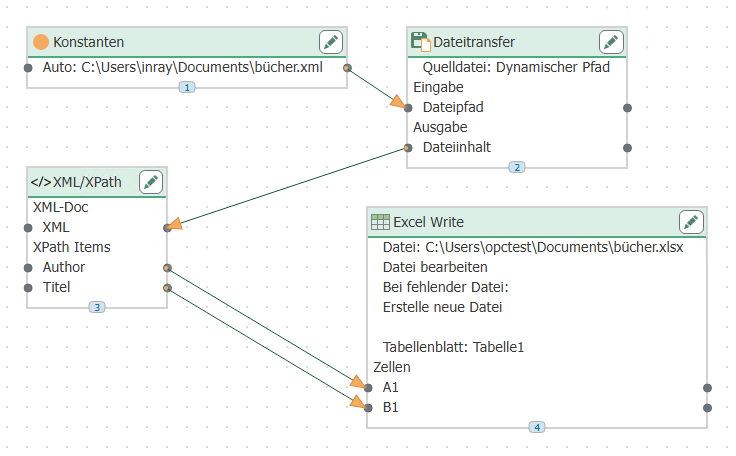Click the Dateiinhalt output port on left
The width and height of the screenshot is (736, 456).
(407, 147)
